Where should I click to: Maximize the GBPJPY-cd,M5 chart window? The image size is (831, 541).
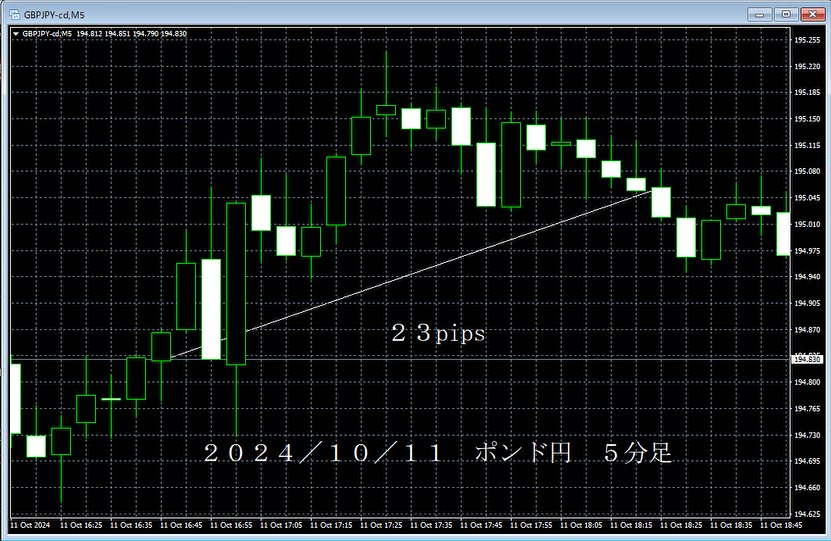[786, 14]
